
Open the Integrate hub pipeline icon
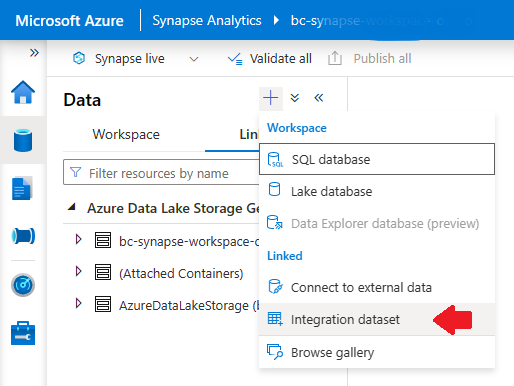click(23, 236)
